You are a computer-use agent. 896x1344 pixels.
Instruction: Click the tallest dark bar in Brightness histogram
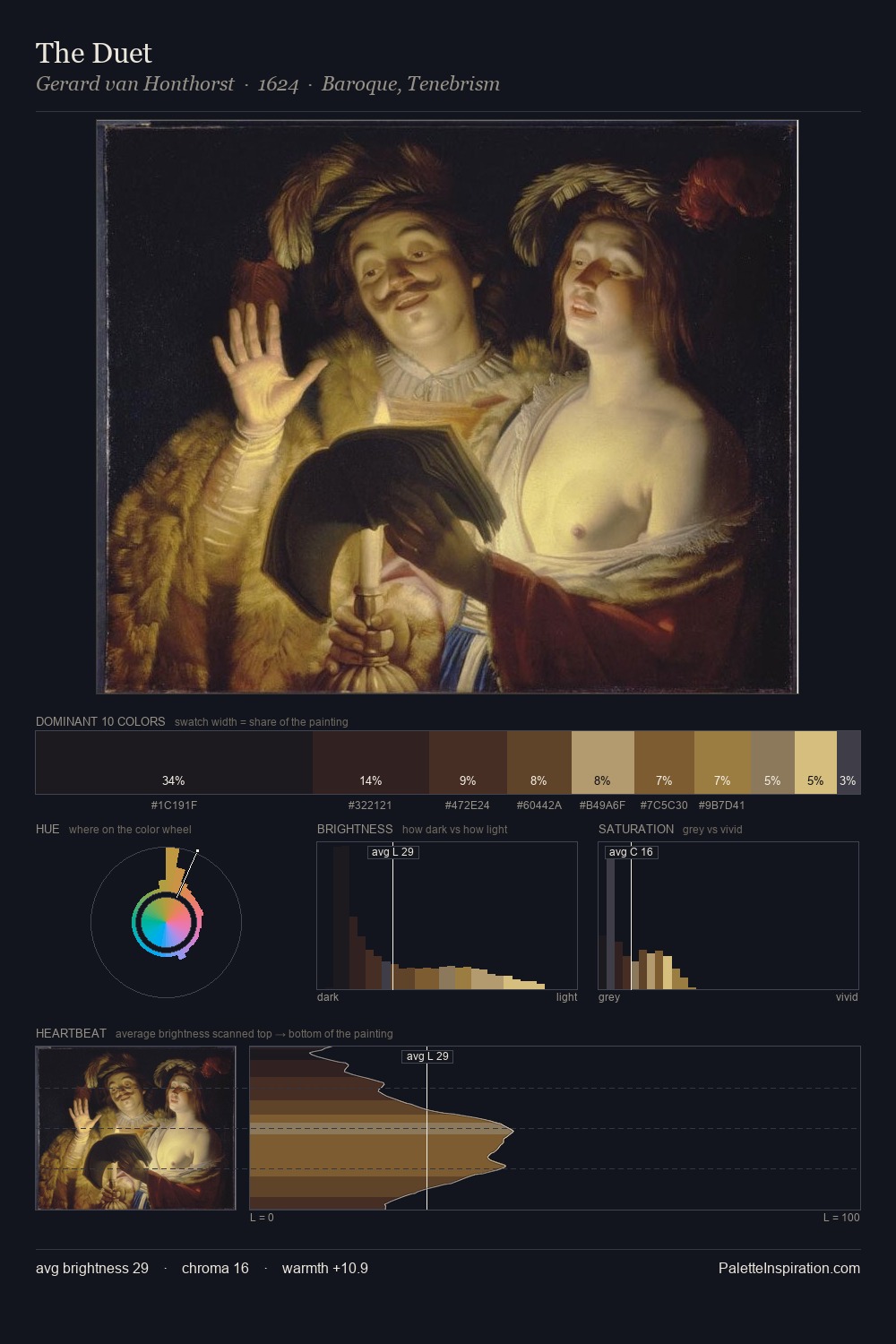[341, 918]
